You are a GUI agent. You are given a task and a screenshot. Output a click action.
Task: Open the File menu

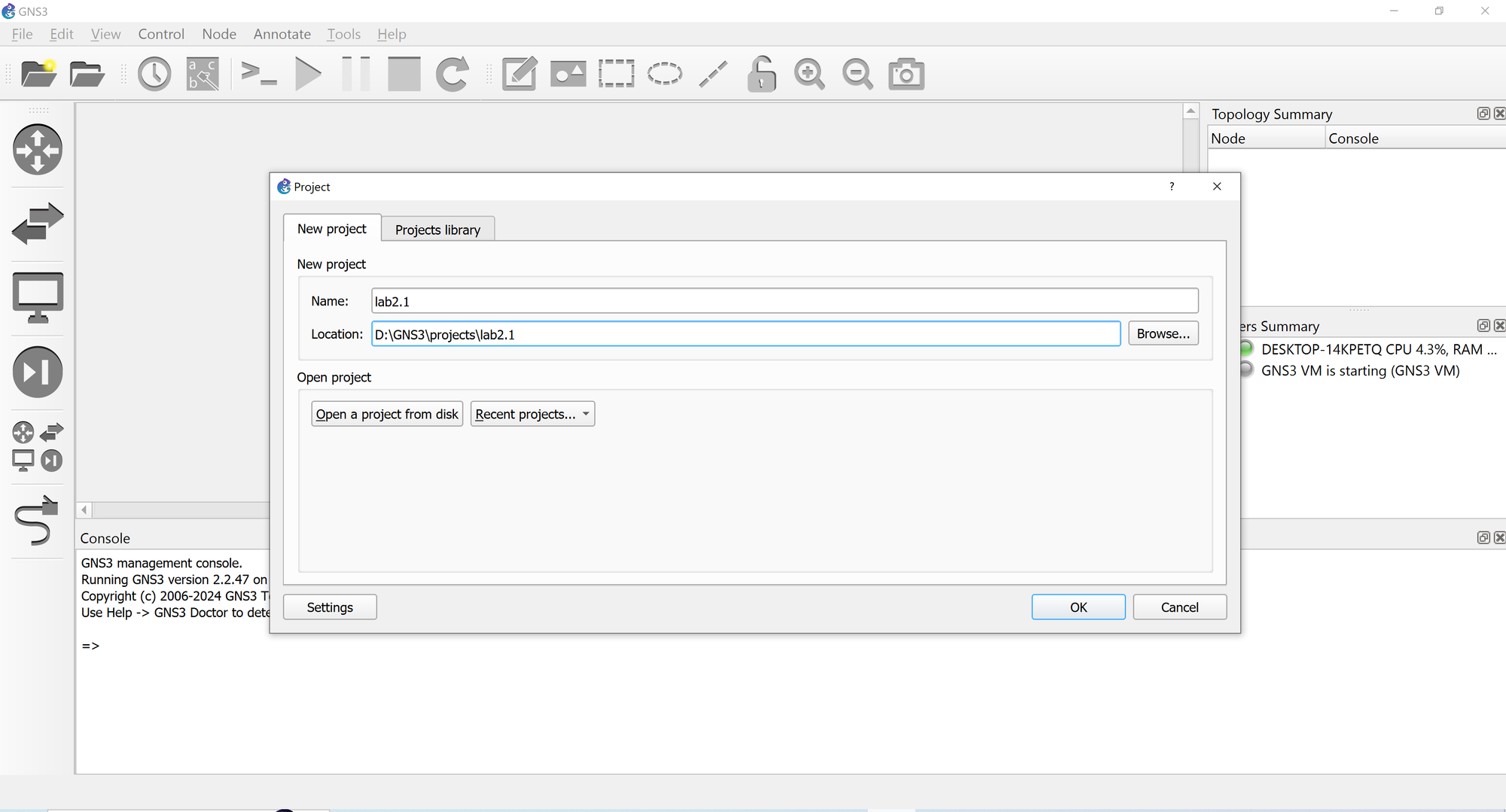pos(22,34)
